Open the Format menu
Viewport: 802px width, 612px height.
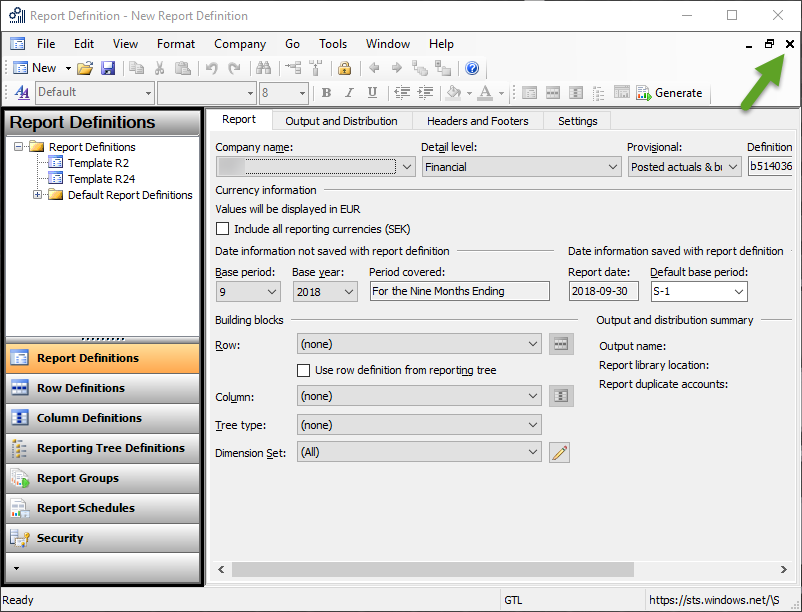pos(176,44)
